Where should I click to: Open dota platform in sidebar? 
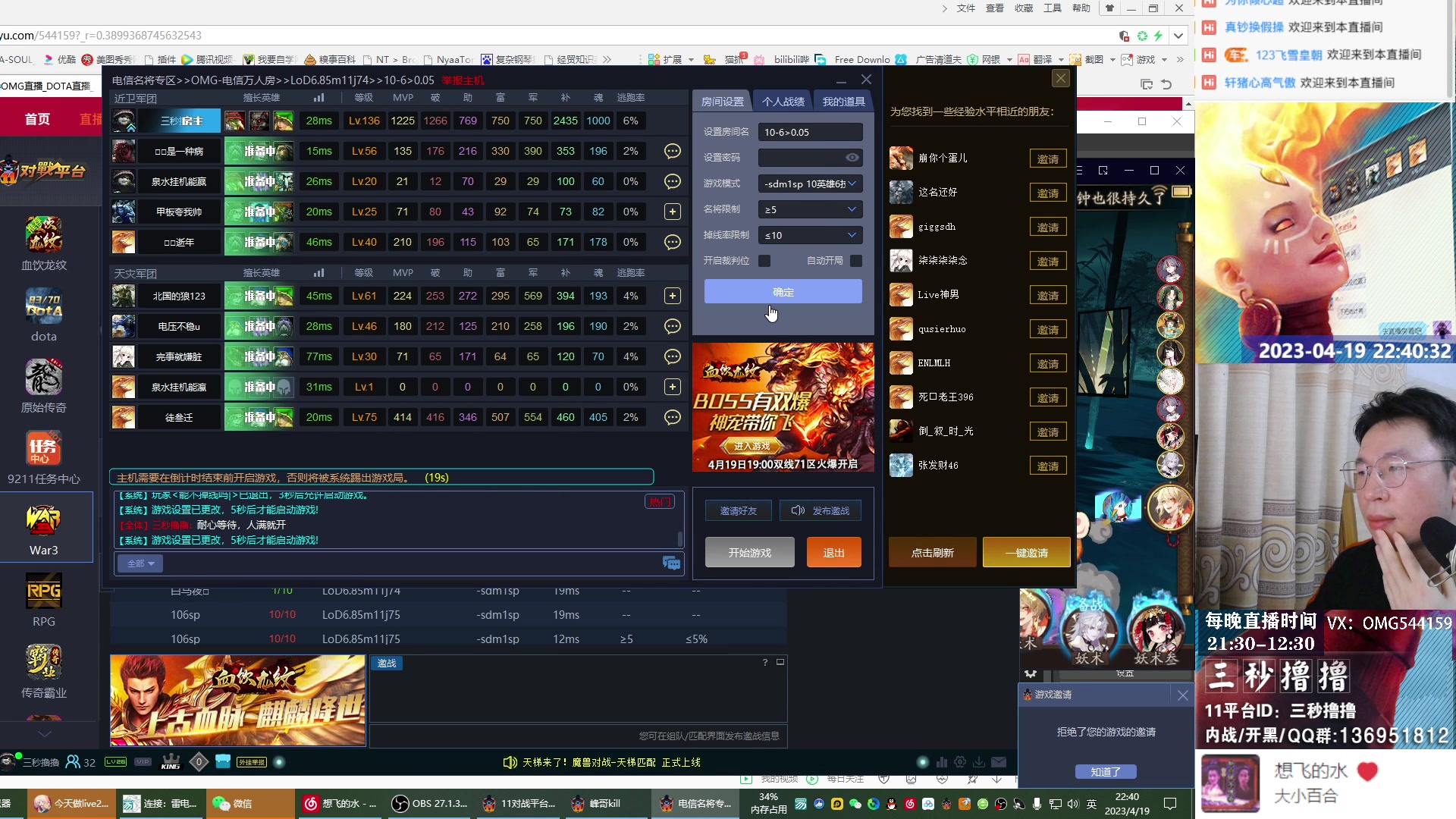(x=44, y=315)
